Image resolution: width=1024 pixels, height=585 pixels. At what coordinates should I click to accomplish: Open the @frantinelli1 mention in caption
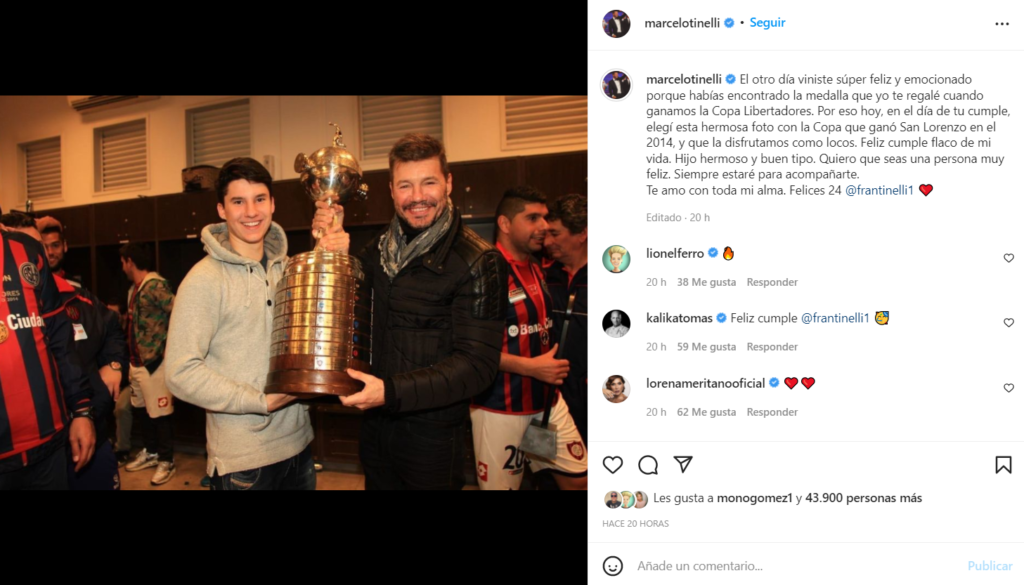879,190
